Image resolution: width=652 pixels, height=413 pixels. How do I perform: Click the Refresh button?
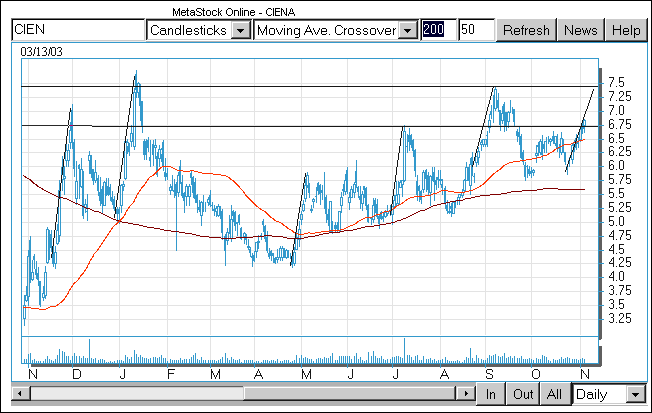tap(526, 30)
